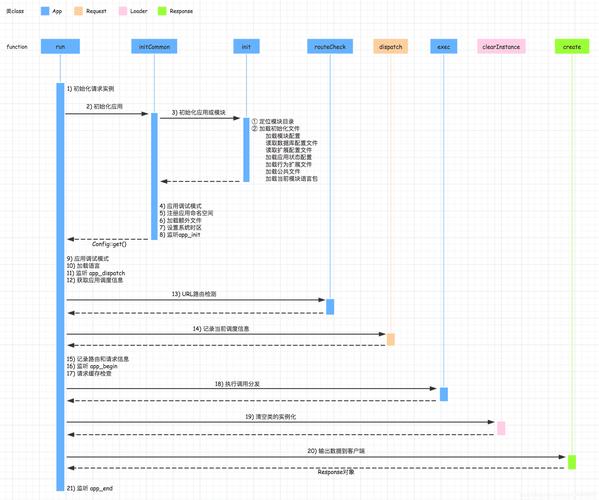This screenshot has width=599, height=500.
Task: Click the "20) 输出数据到客户端" arrow label
Action: pos(336,451)
